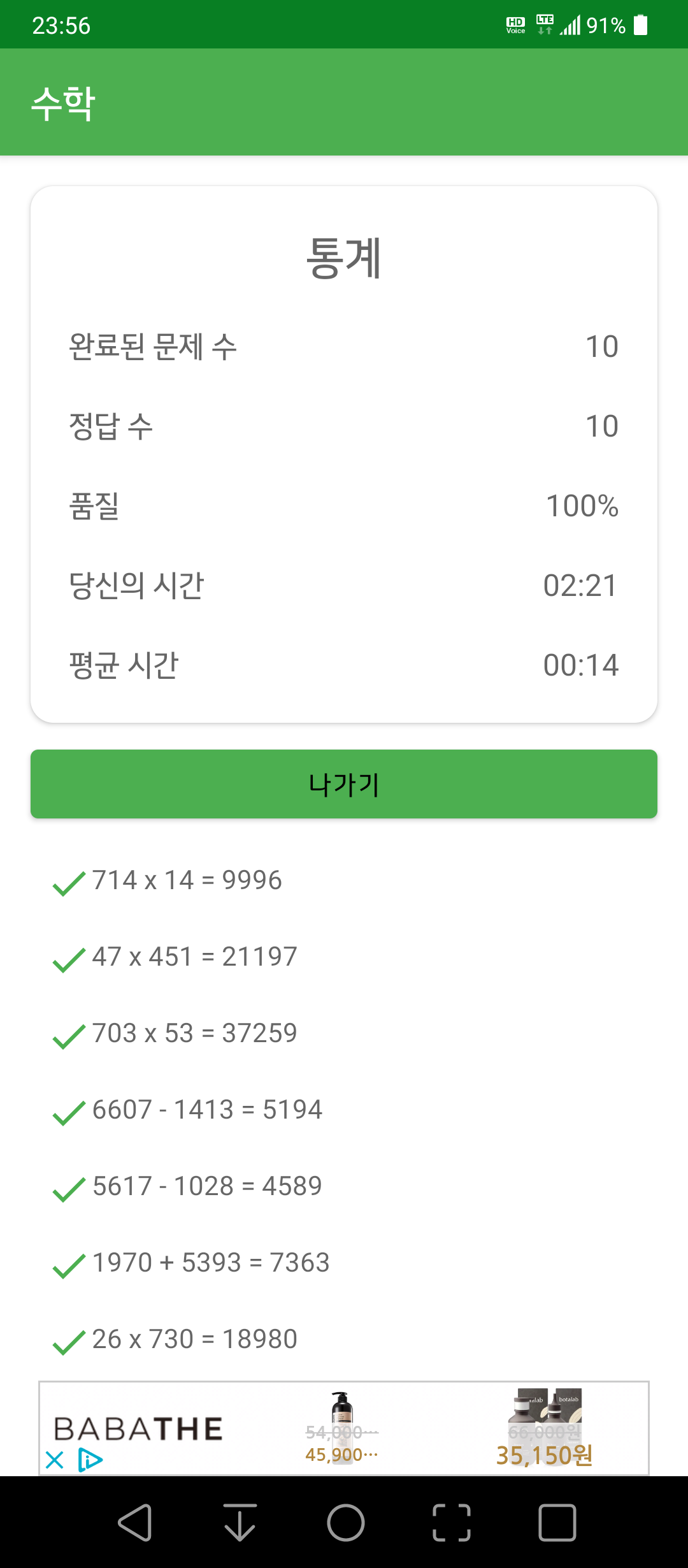Image resolution: width=688 pixels, height=1568 pixels.
Task: Open the AdChoices info icon
Action: pos(90,1460)
